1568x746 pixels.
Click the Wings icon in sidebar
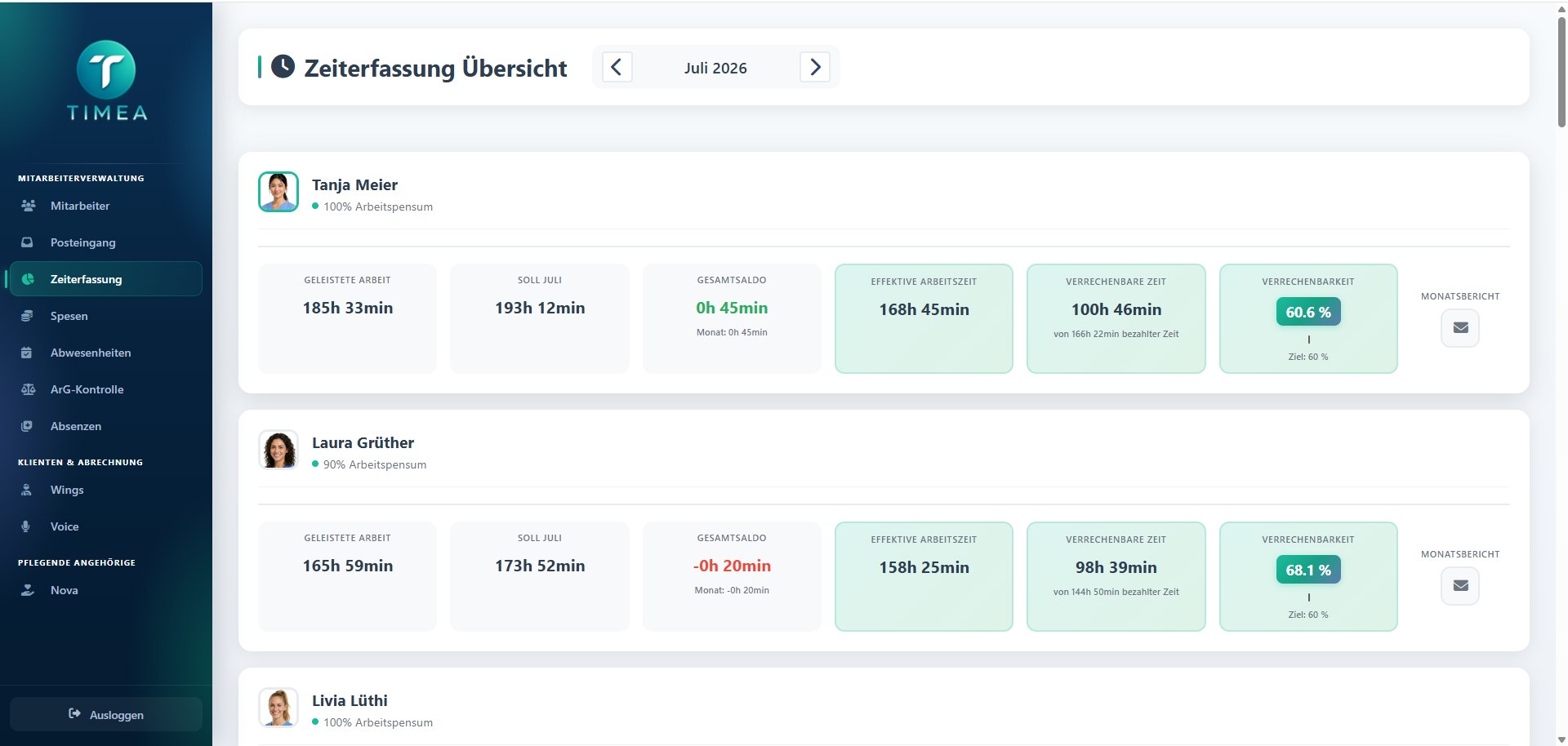(x=26, y=490)
